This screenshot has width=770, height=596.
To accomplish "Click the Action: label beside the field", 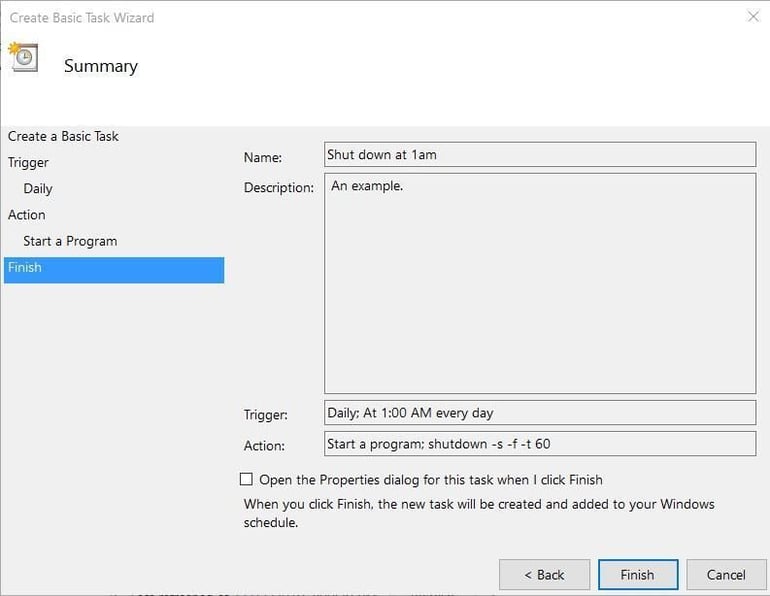I will [x=264, y=446].
